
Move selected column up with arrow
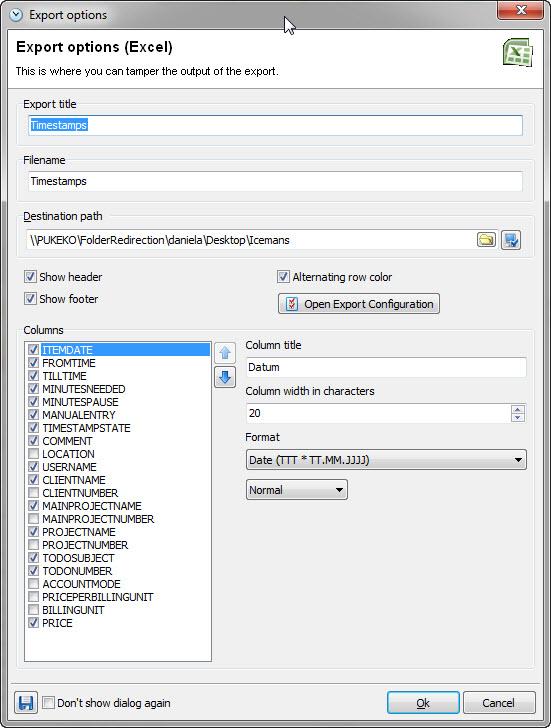(x=225, y=353)
